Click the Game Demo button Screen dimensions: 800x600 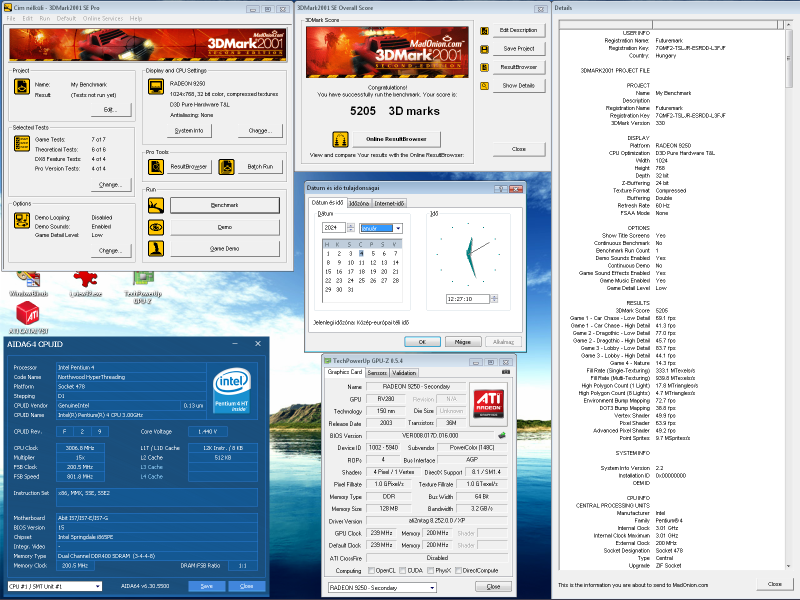click(224, 248)
